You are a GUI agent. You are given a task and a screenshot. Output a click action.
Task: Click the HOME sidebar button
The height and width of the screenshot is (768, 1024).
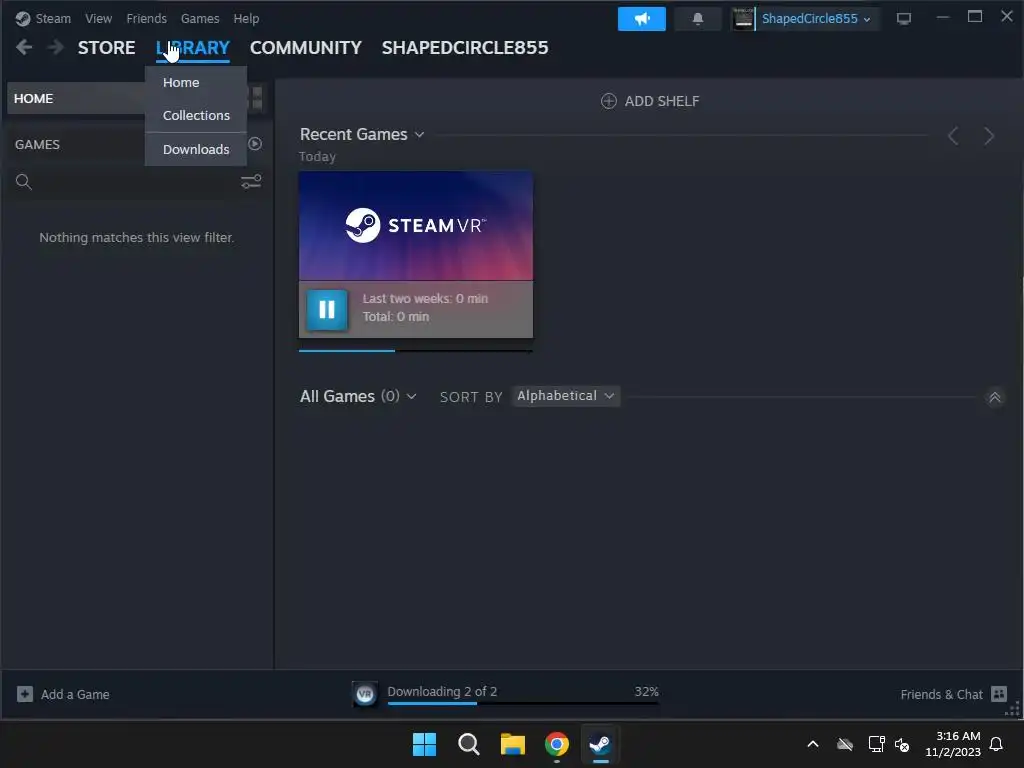pos(76,99)
